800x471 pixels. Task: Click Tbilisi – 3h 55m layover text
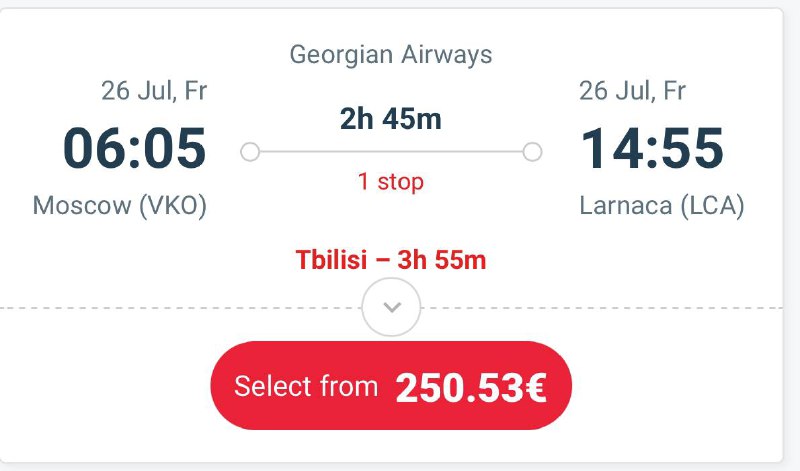[x=391, y=260]
